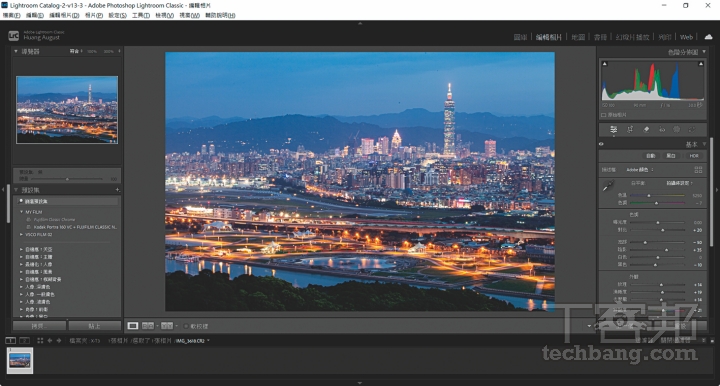Viewport: 720px width, 386px height.
Task: Toggle the Basic panel eye visibility icon
Action: coord(602,144)
